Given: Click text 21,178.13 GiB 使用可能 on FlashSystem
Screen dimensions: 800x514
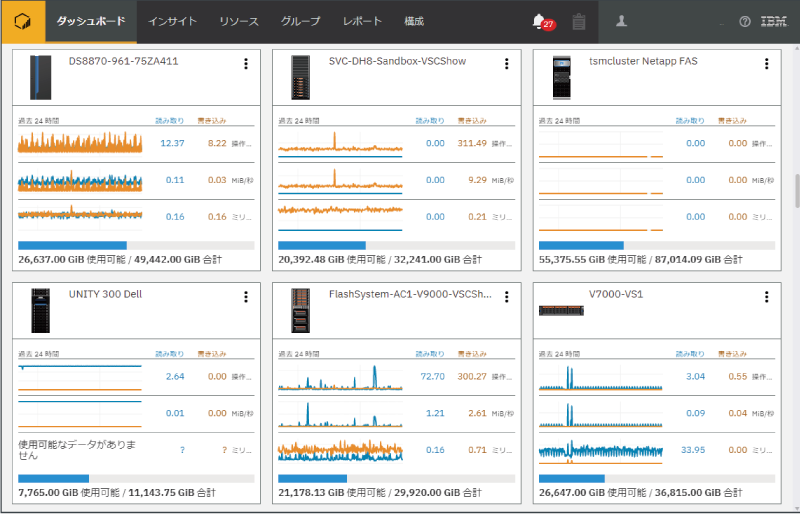Looking at the screenshot, I should (332, 493).
